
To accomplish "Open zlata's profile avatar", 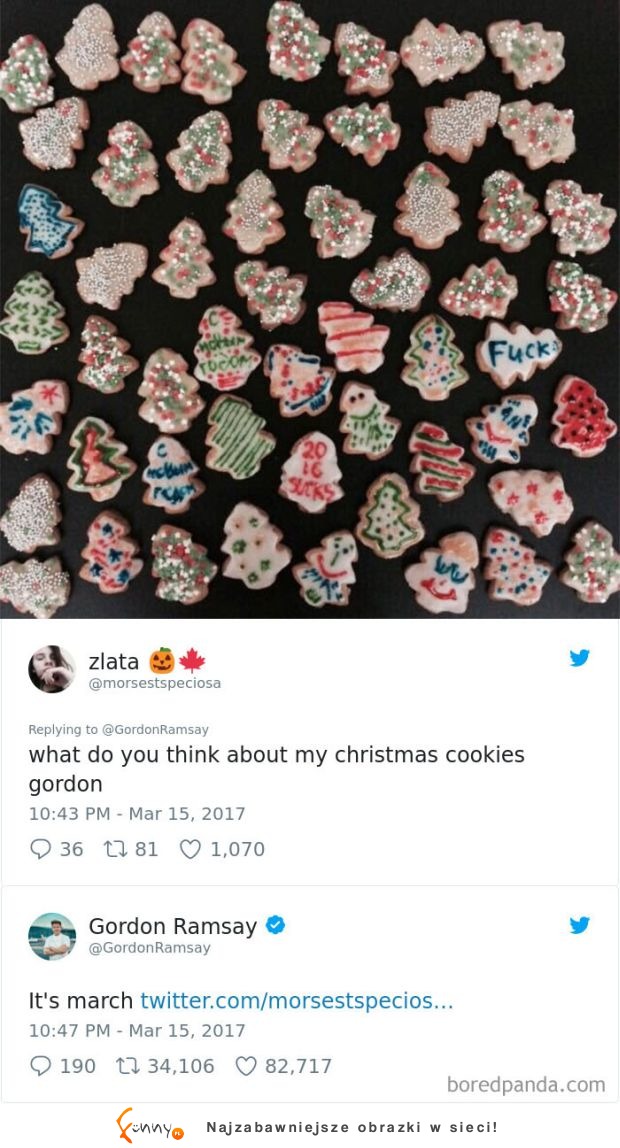I will 52,669.
